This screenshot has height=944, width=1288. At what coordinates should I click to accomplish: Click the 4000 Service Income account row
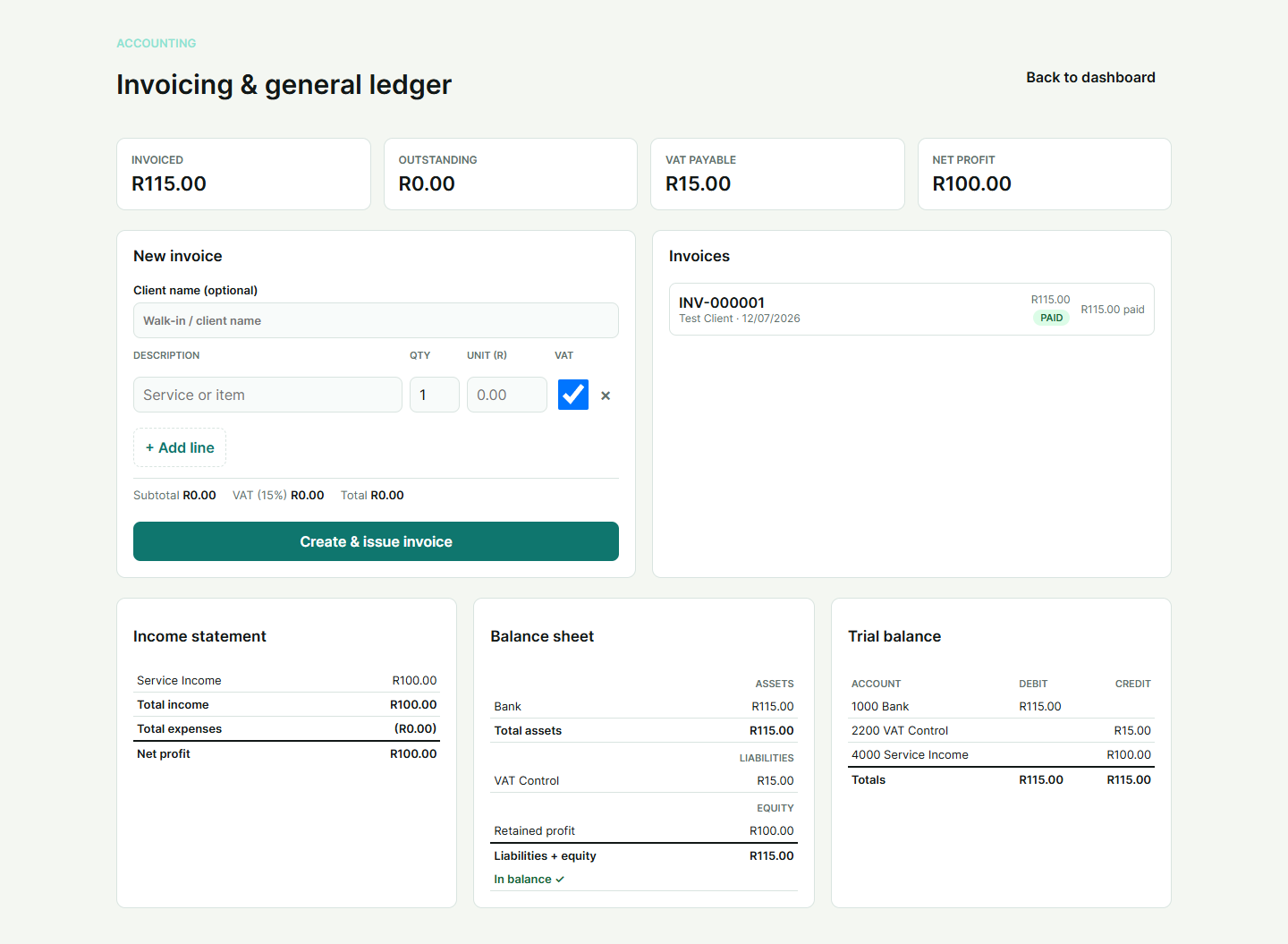[1001, 754]
